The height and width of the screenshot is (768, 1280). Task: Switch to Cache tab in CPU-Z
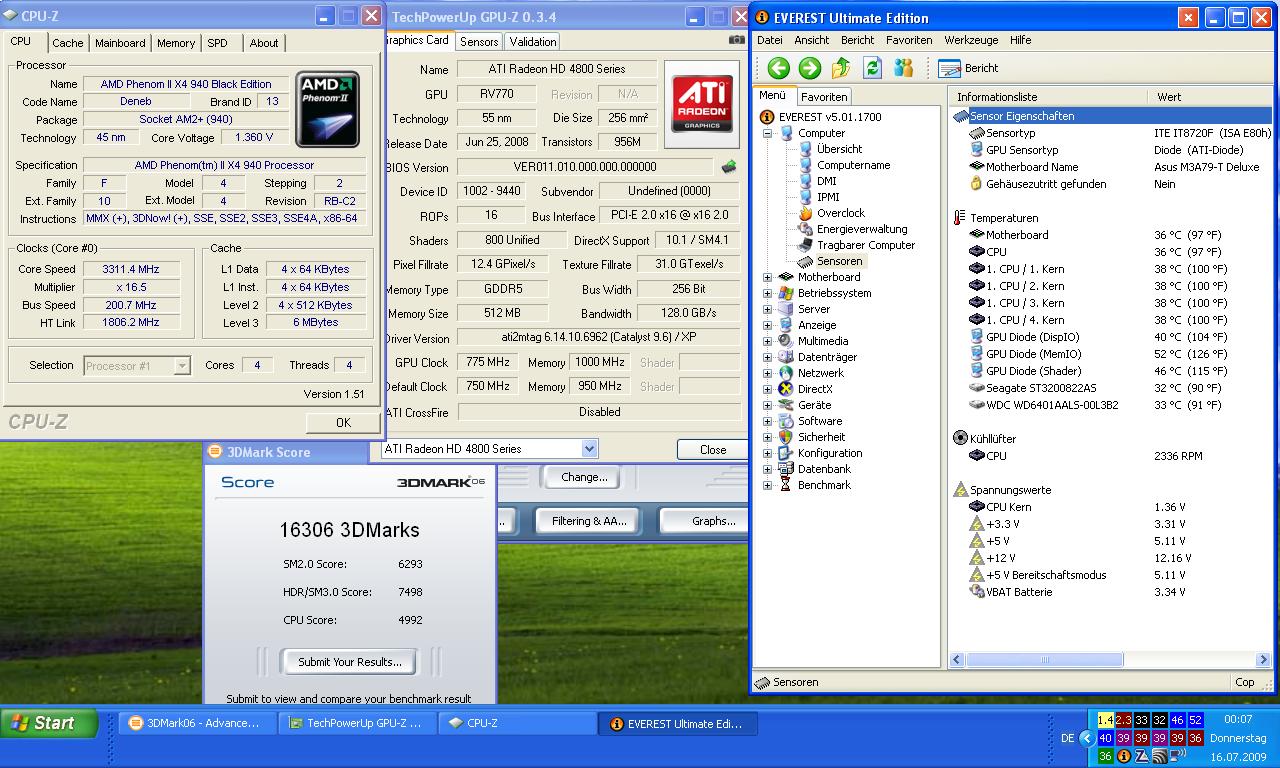pos(68,43)
